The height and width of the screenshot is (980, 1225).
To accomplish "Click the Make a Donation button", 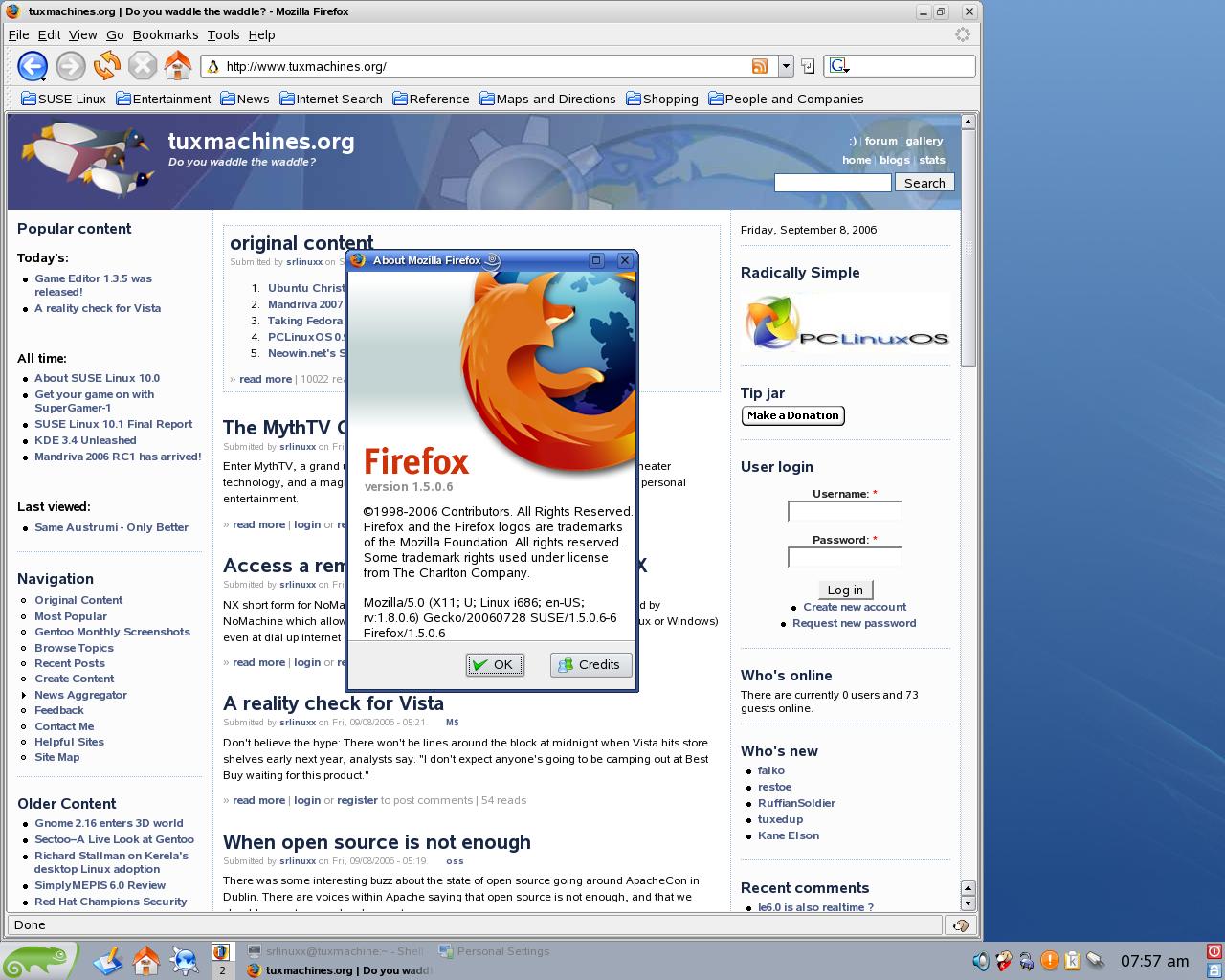I will pyautogui.click(x=793, y=415).
